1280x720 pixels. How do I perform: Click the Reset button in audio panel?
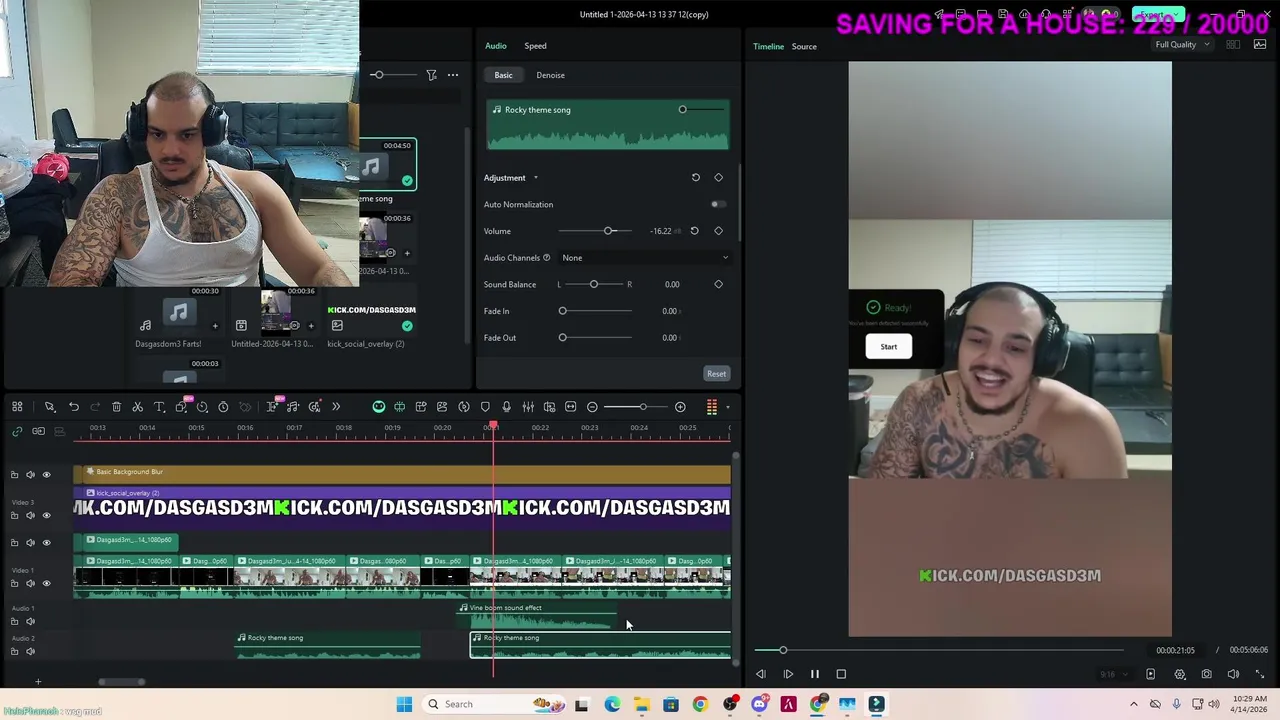pyautogui.click(x=716, y=374)
